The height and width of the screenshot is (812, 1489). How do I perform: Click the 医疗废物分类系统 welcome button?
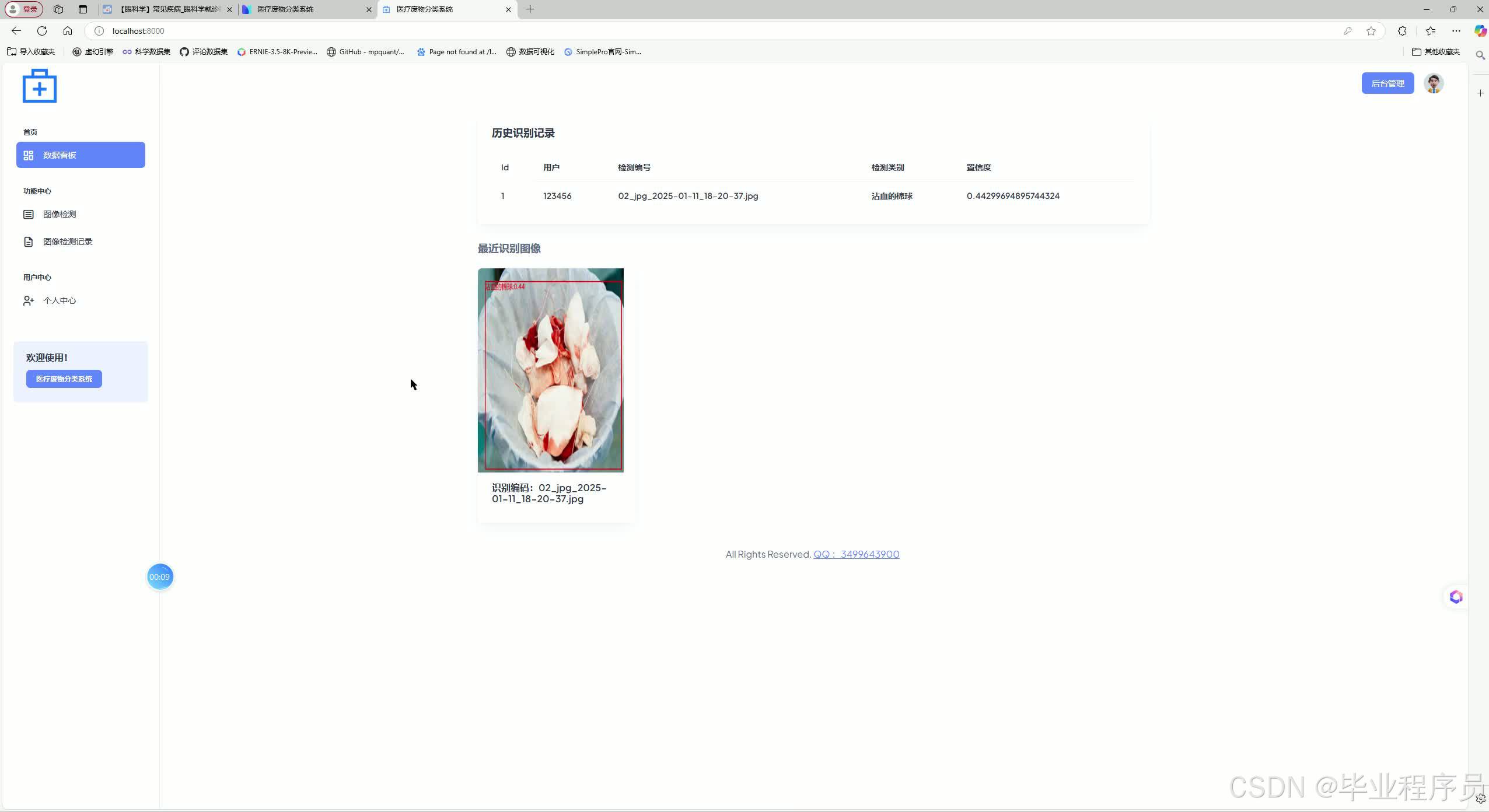[64, 379]
